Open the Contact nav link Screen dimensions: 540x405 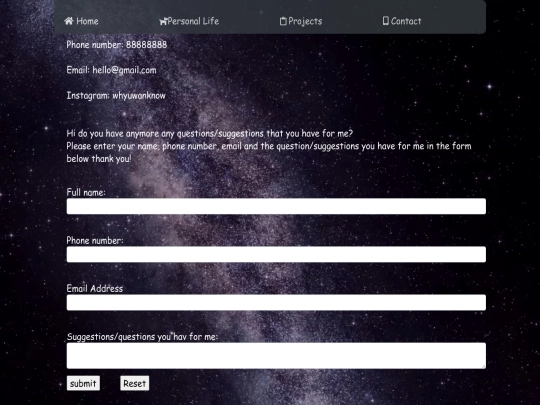402,21
